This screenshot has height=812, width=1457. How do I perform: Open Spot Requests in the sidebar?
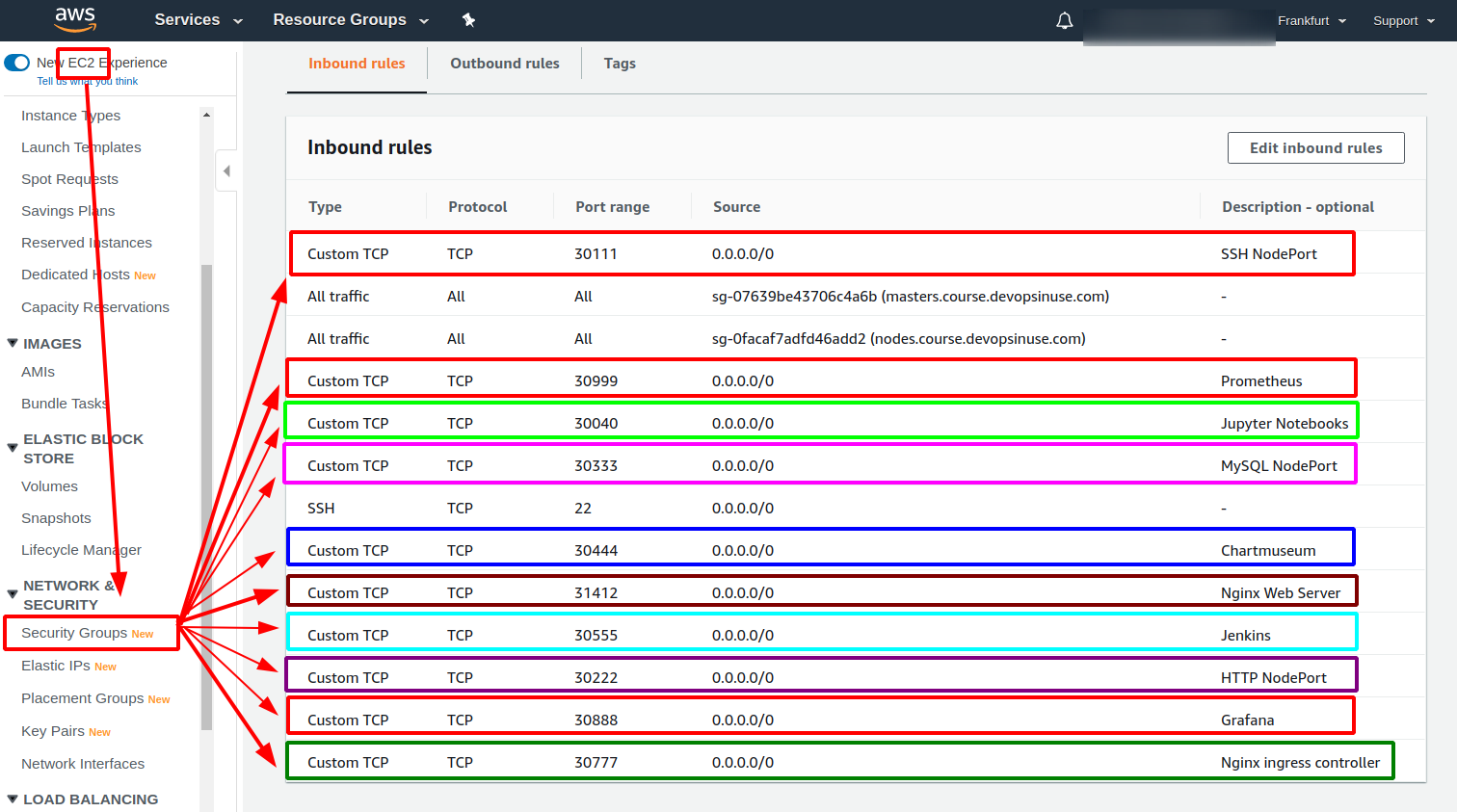69,179
